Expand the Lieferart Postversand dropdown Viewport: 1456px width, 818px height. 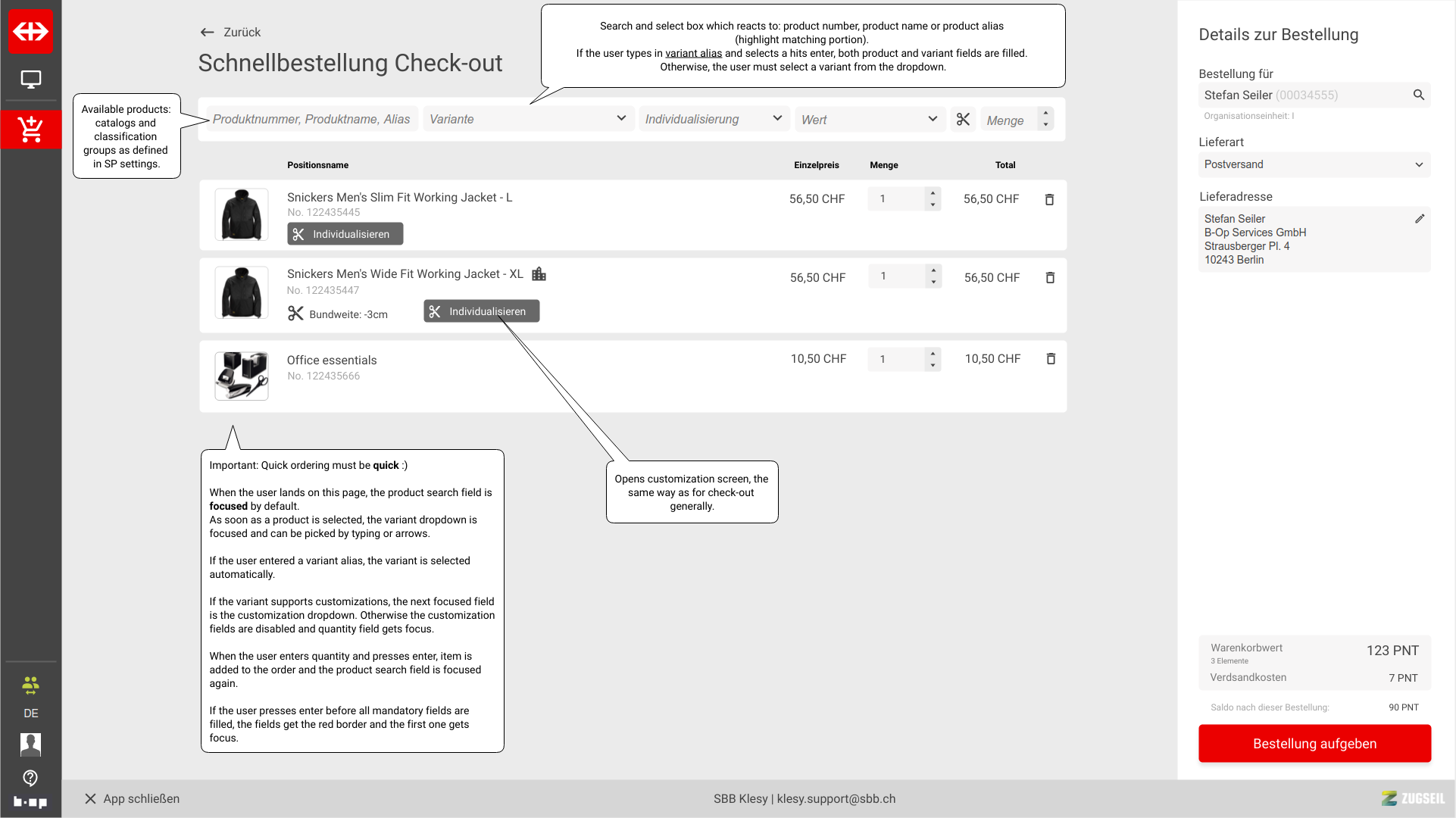point(1314,164)
